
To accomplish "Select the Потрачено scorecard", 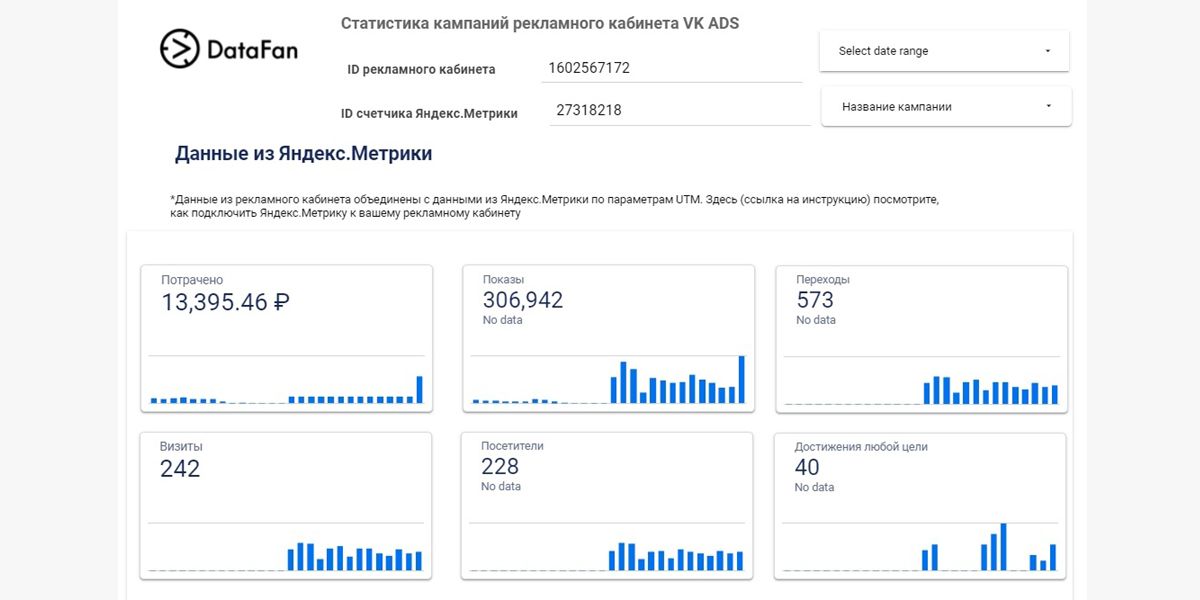I will tap(286, 338).
